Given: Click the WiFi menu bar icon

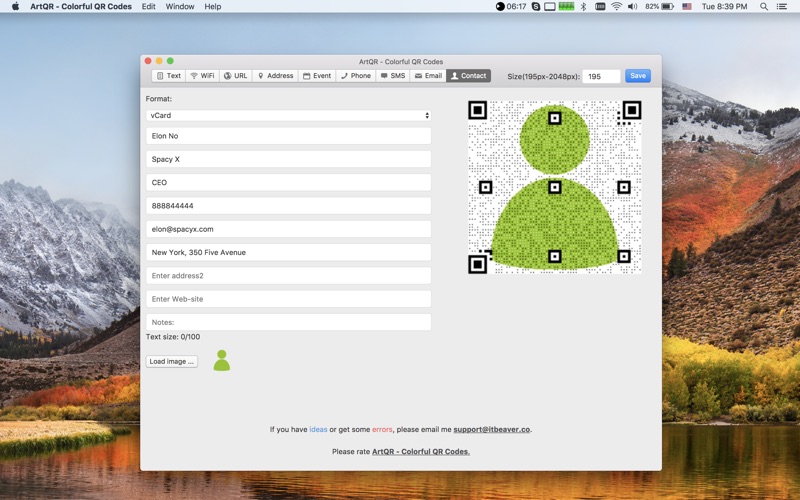Looking at the screenshot, I should click(x=616, y=7).
